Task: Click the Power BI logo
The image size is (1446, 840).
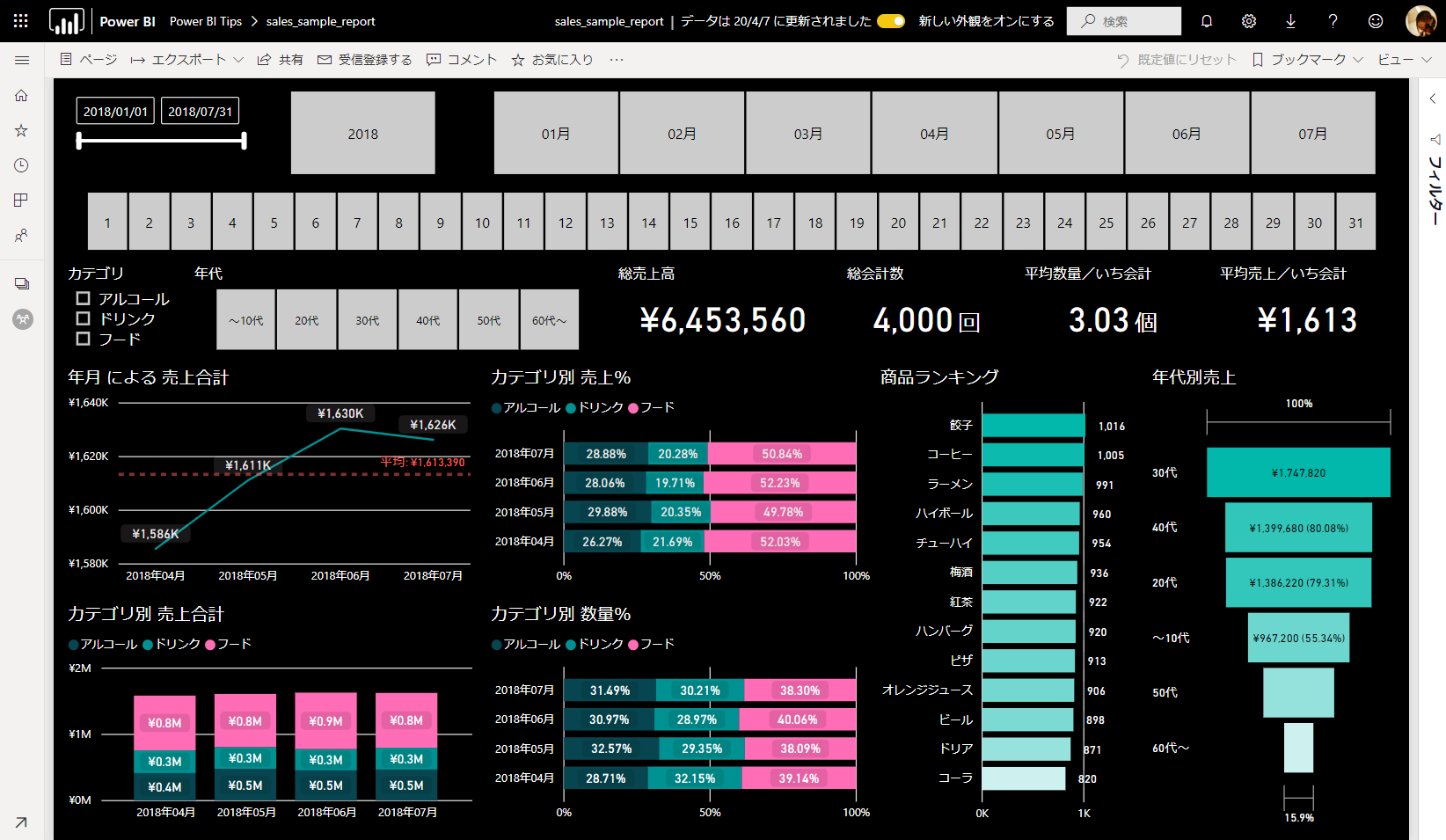Action: [67, 21]
